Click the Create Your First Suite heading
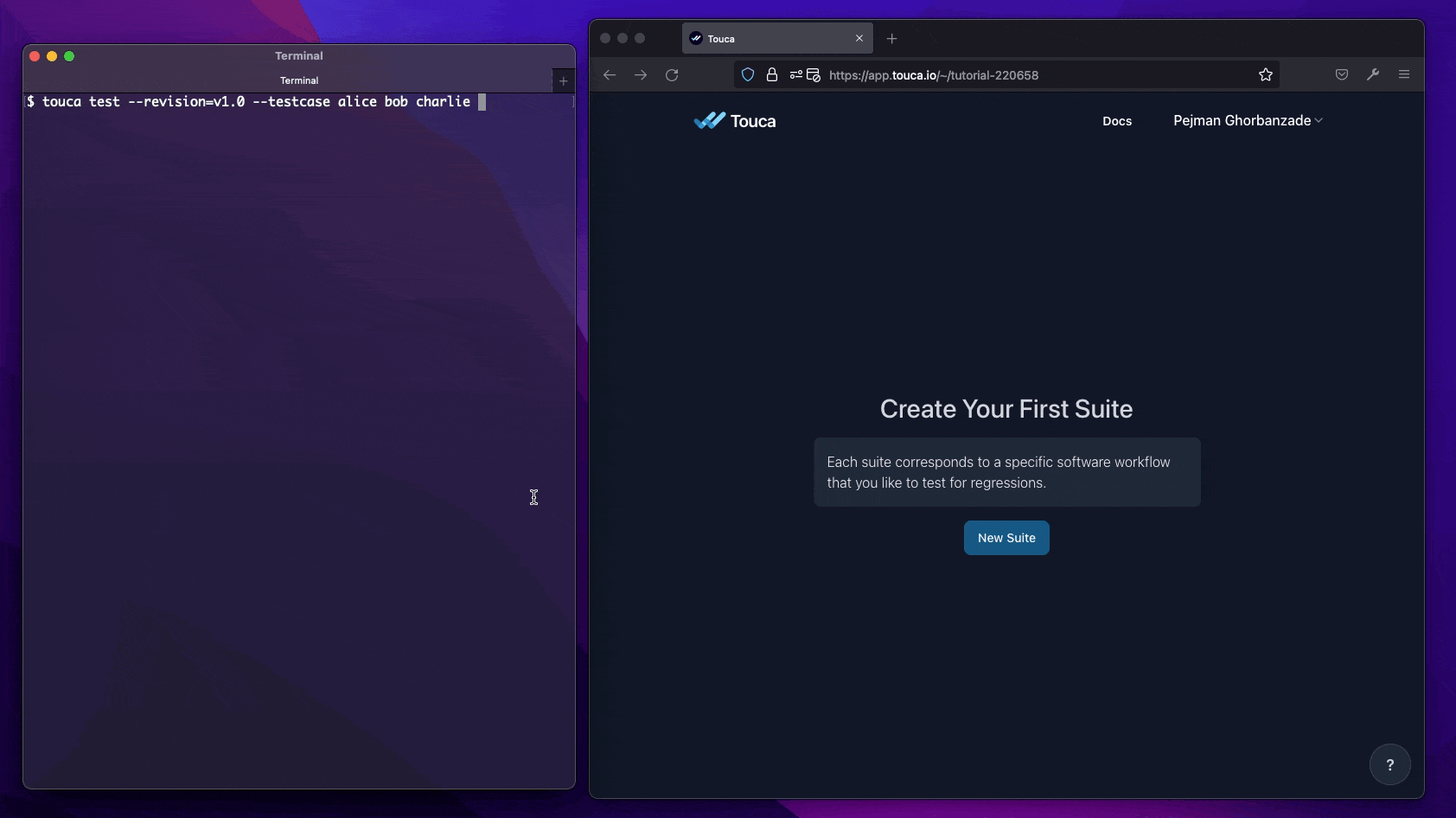This screenshot has width=1456, height=818. pyautogui.click(x=1006, y=409)
